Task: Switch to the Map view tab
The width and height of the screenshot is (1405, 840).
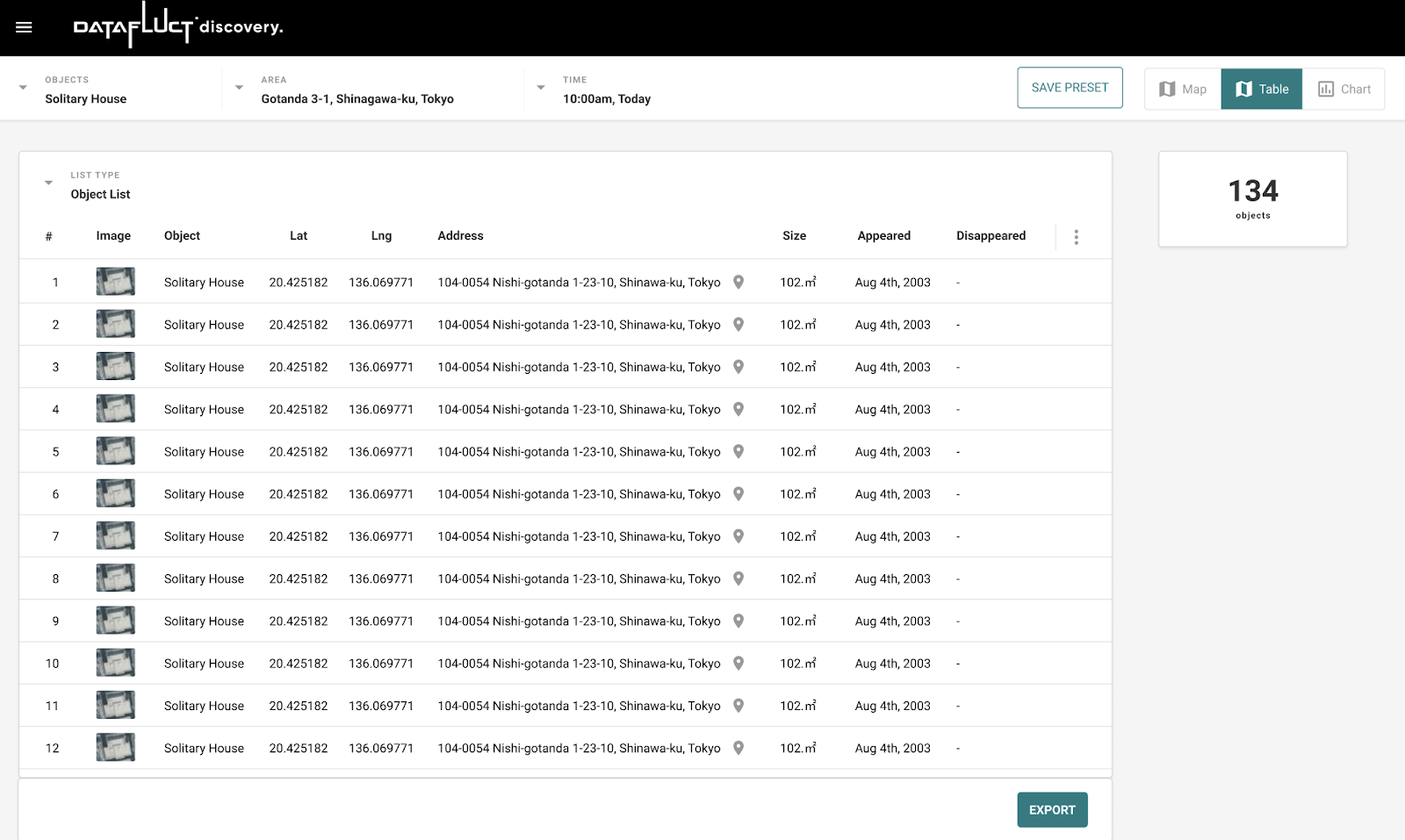Action: click(1183, 89)
